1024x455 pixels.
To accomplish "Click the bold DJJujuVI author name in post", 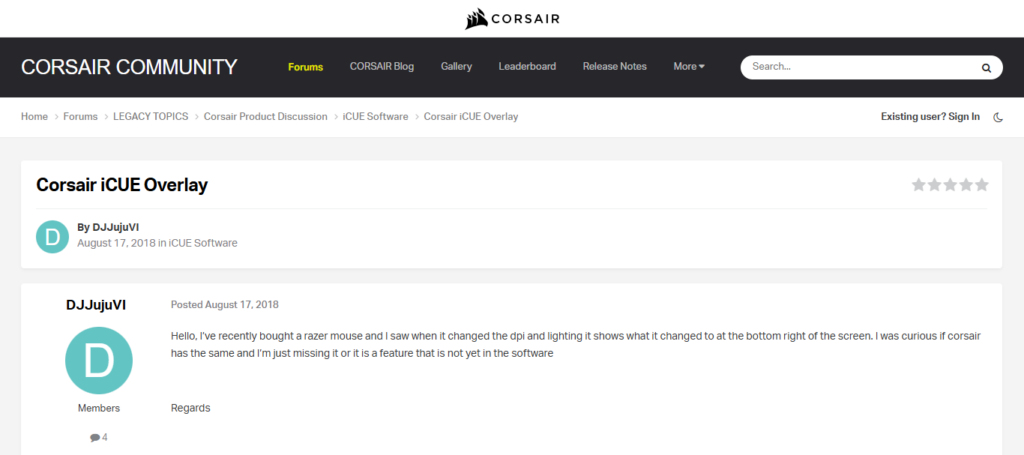I will coord(96,305).
